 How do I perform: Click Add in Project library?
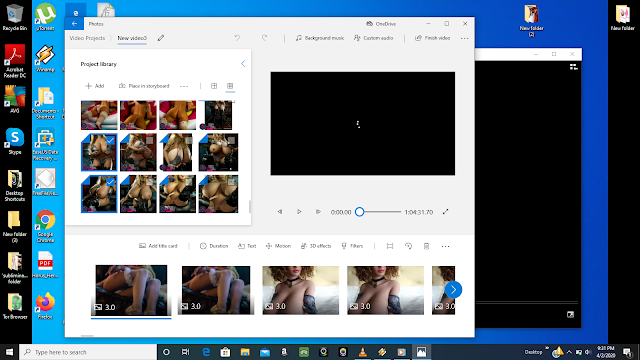click(x=95, y=86)
